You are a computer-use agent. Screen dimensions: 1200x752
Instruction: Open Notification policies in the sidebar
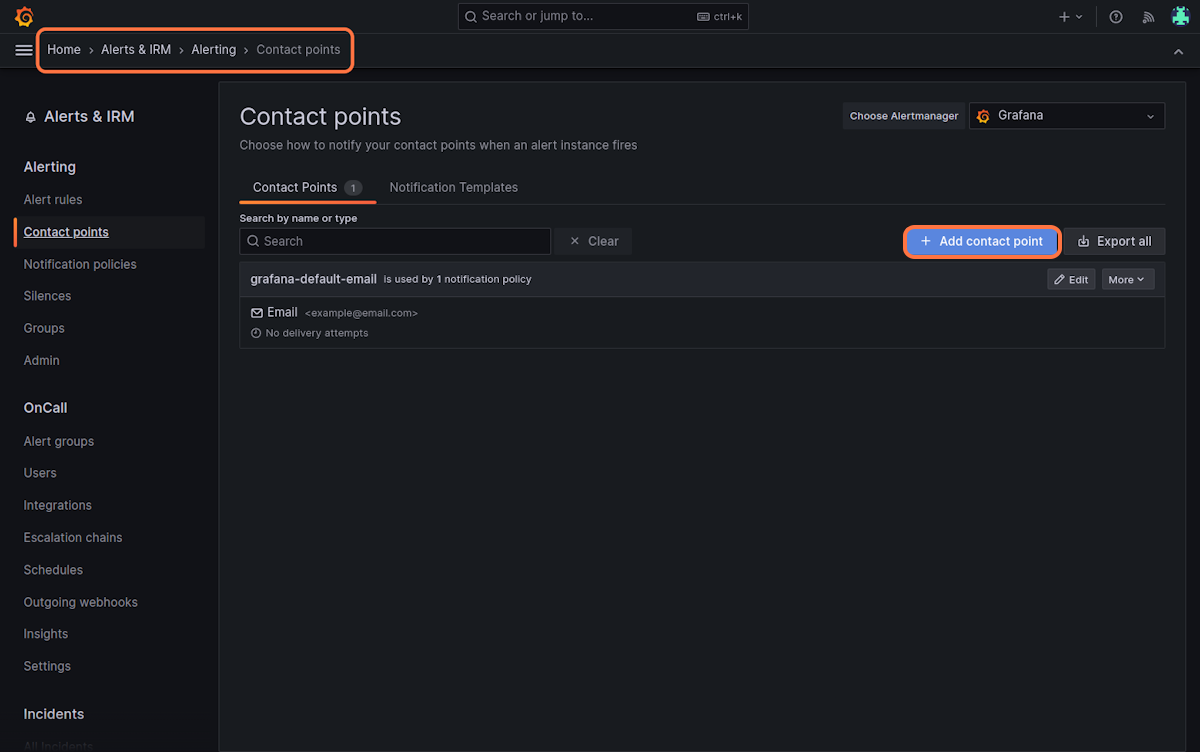coord(80,264)
